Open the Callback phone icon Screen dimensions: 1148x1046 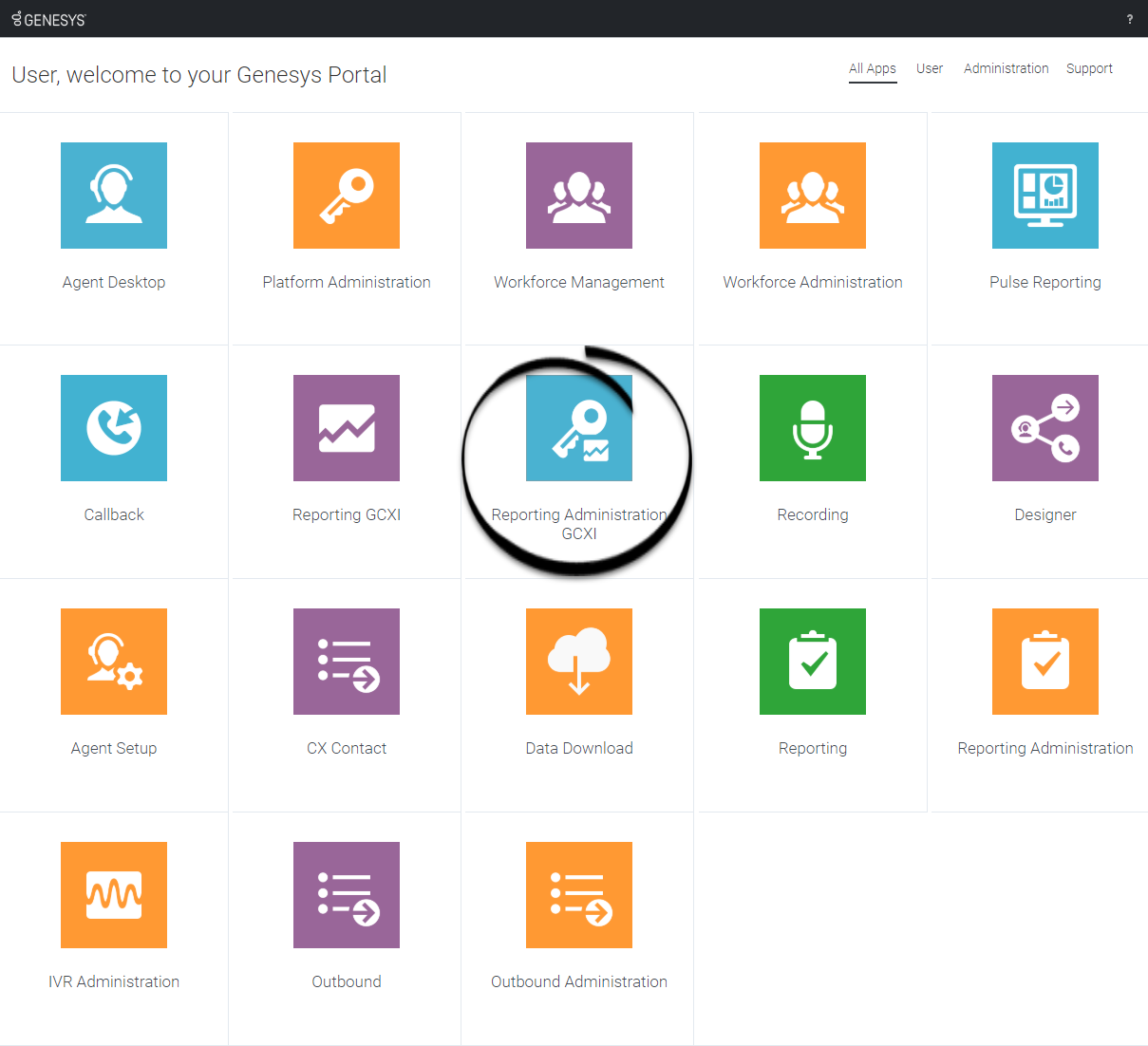(x=114, y=428)
